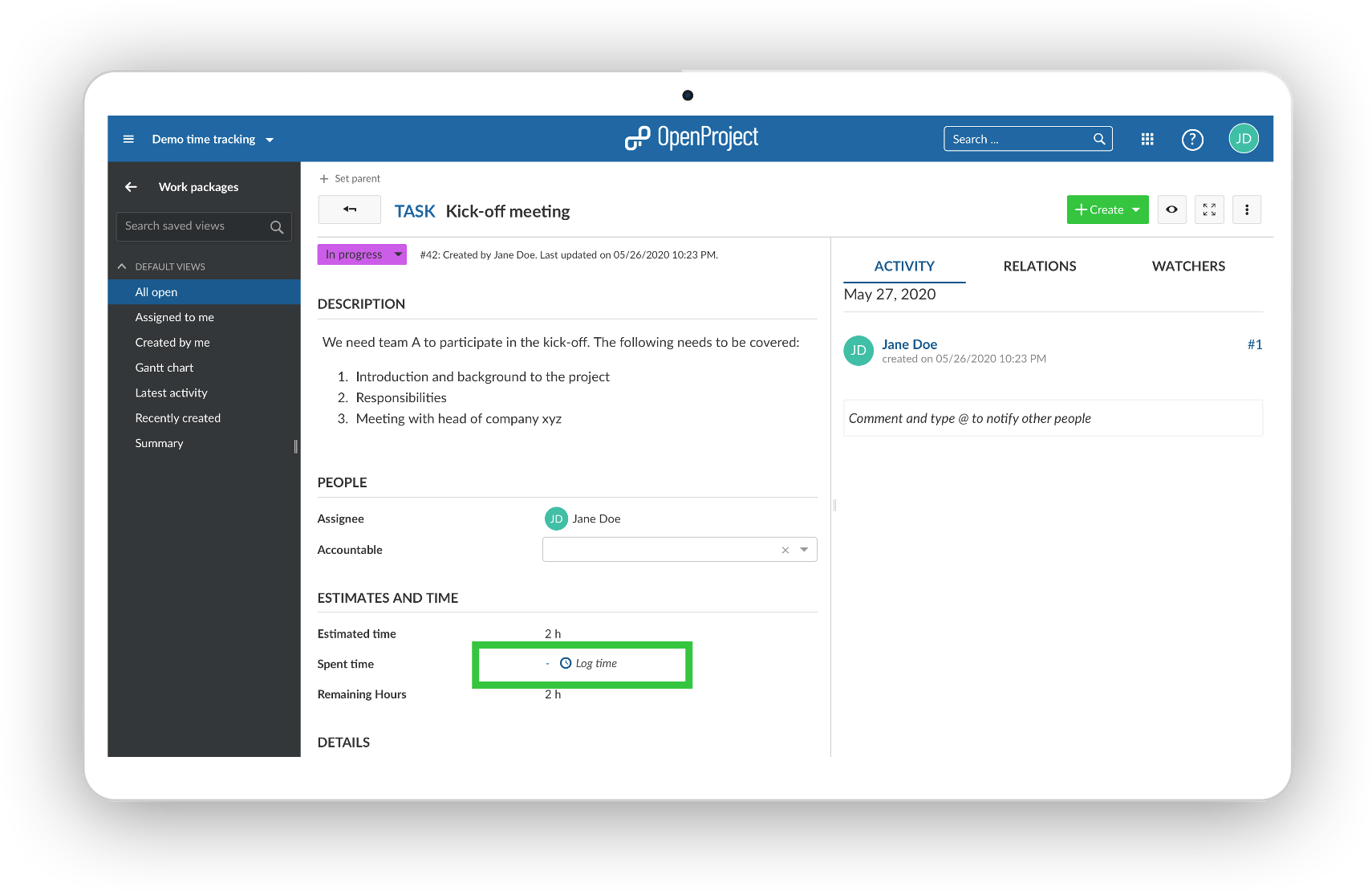Click the back arrow above the task title
1372x891 pixels.
coord(349,210)
